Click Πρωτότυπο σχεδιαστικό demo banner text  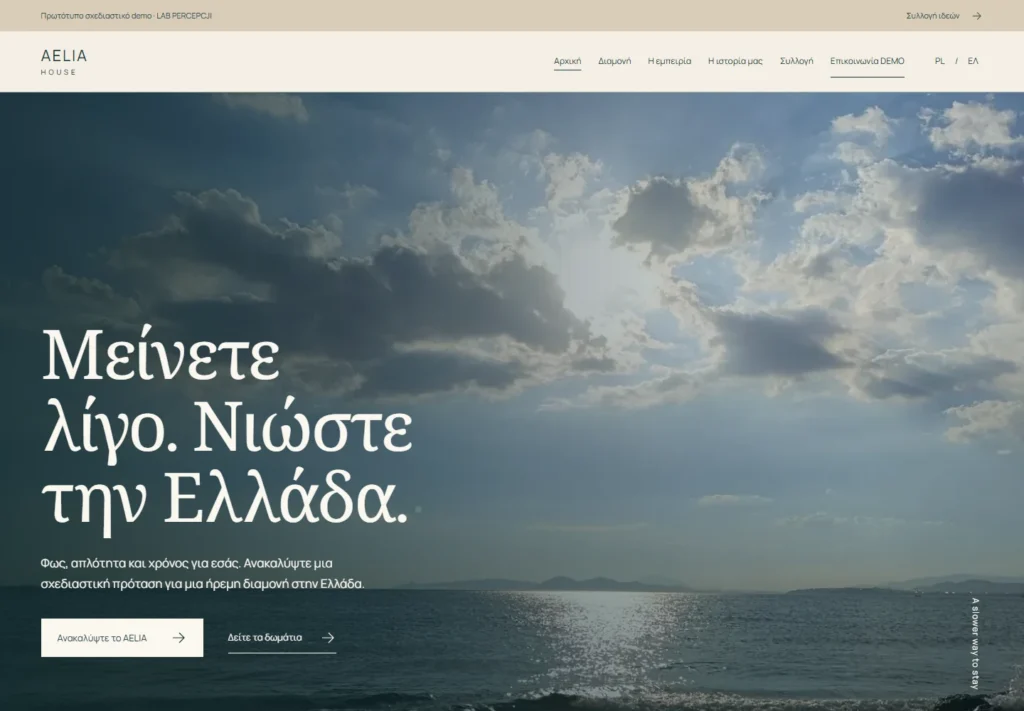coord(126,16)
